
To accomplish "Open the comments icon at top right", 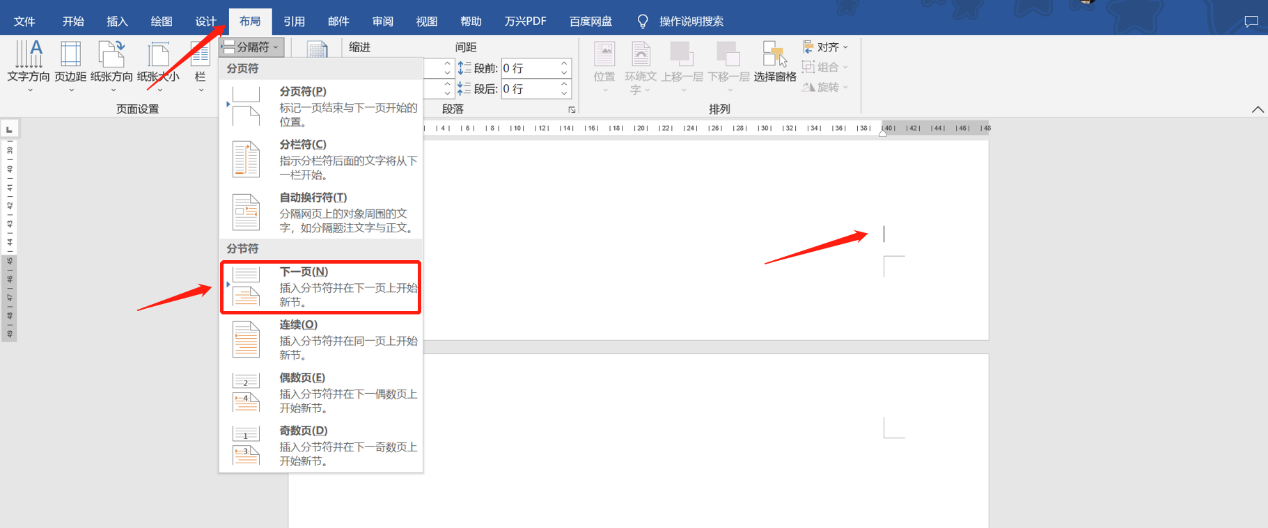I will coord(1251,21).
